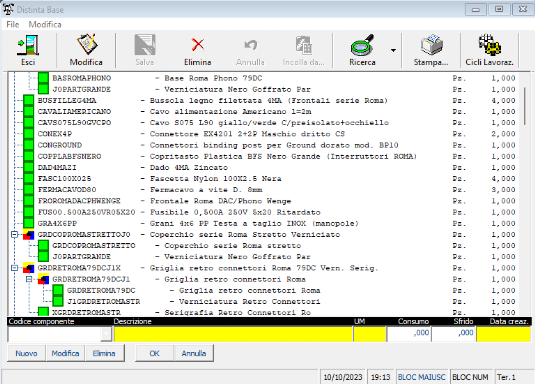
Task: Click the bottom Elimina button
Action: pyautogui.click(x=104, y=353)
